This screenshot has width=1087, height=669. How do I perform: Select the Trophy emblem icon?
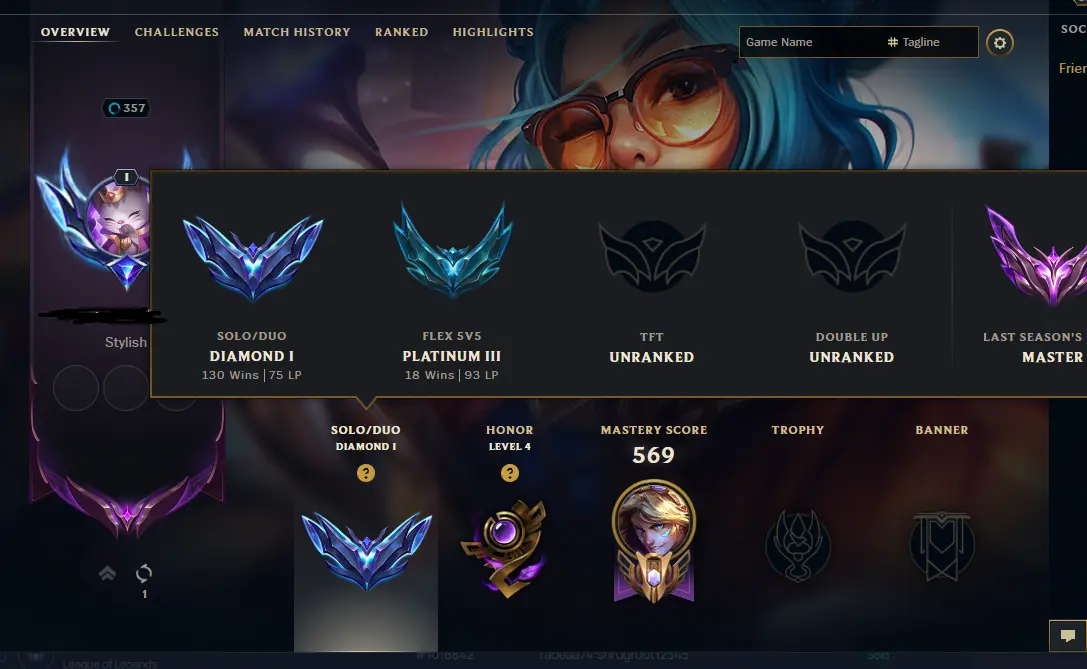[x=798, y=546]
